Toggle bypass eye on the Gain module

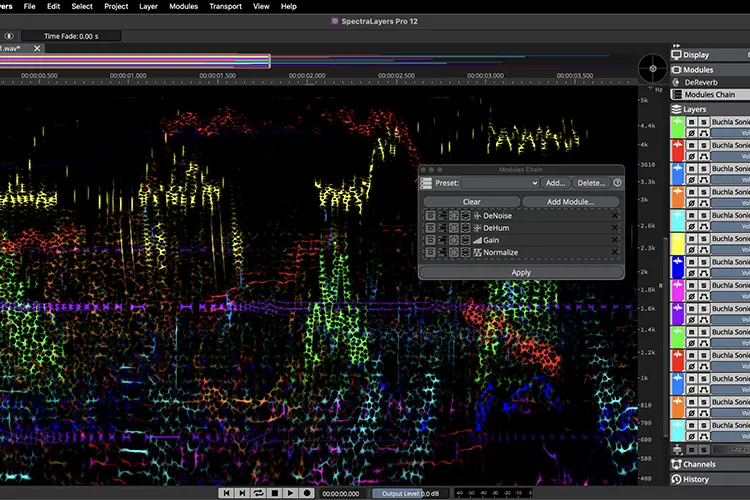pos(430,240)
